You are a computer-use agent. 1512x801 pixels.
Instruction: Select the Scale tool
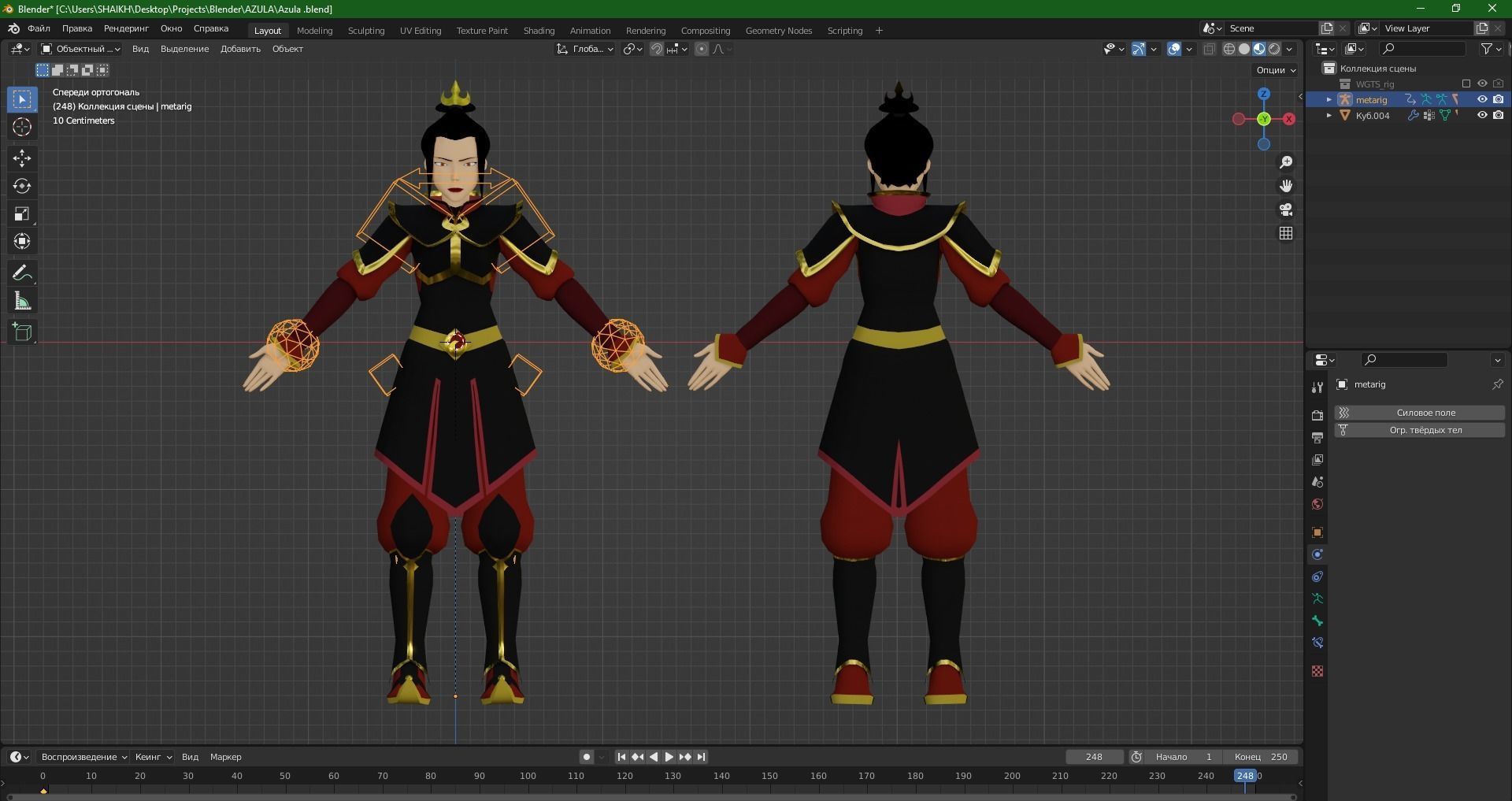[x=22, y=213]
